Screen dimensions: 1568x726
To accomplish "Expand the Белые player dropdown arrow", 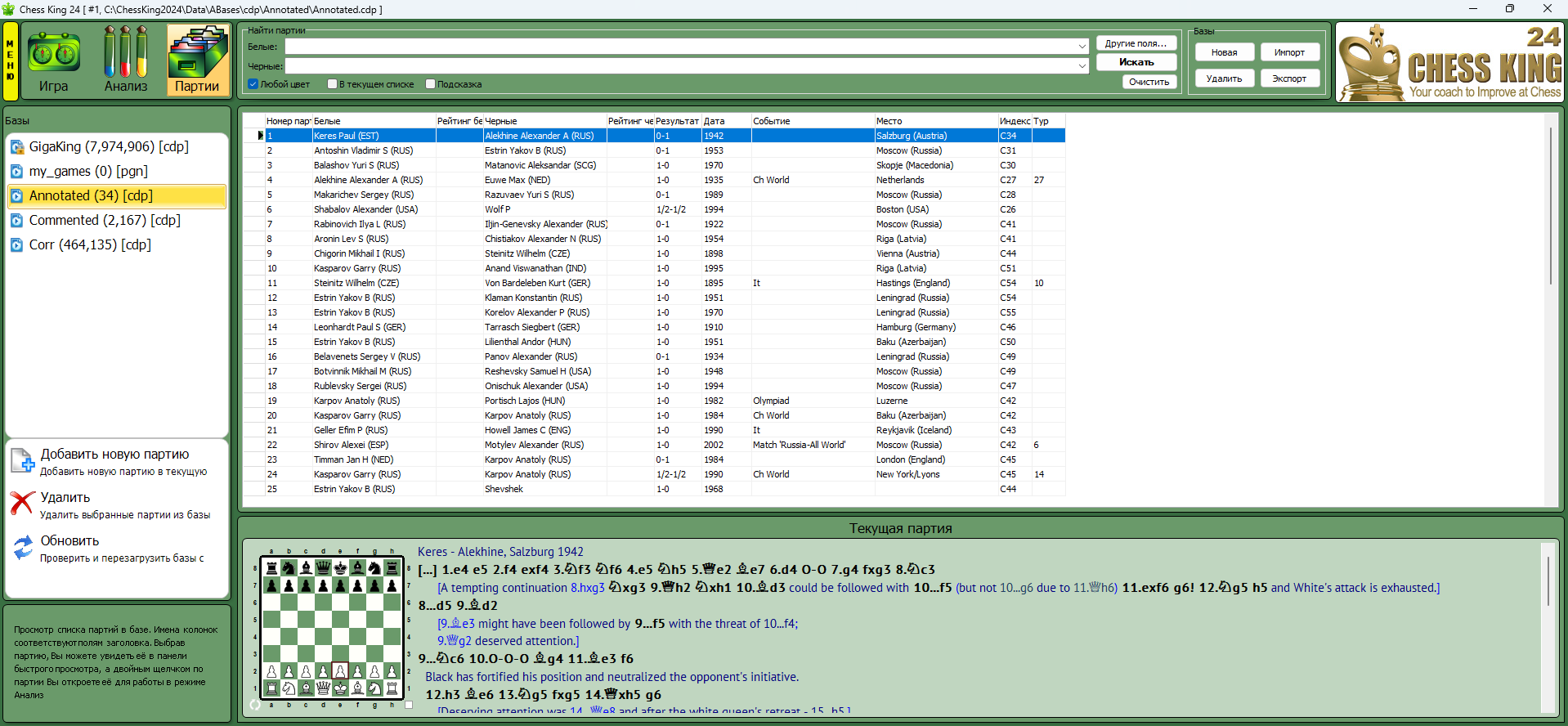I will tap(1082, 47).
